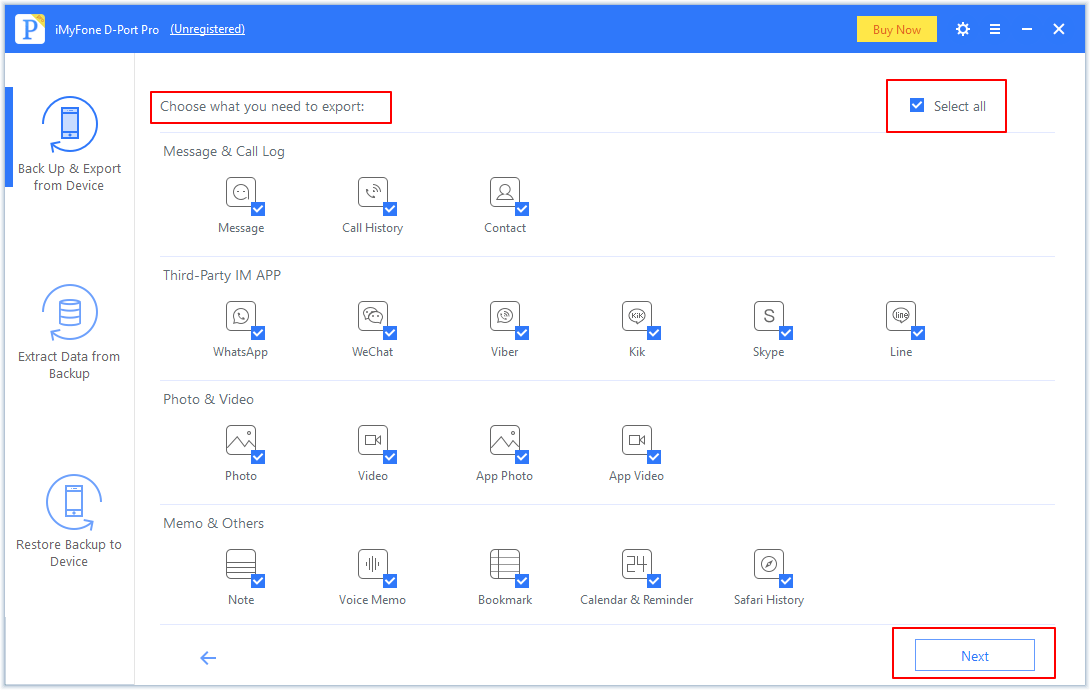Click the Voice Memo label
The height and width of the screenshot is (690, 1090).
coord(373,600)
